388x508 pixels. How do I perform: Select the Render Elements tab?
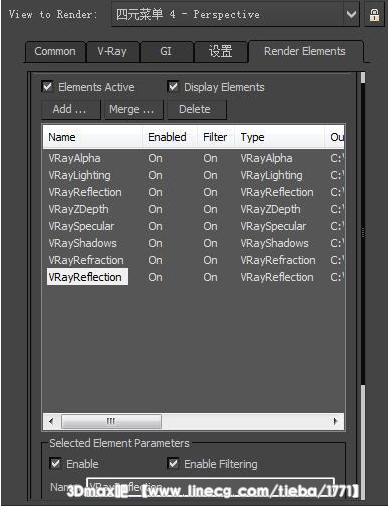pos(305,51)
